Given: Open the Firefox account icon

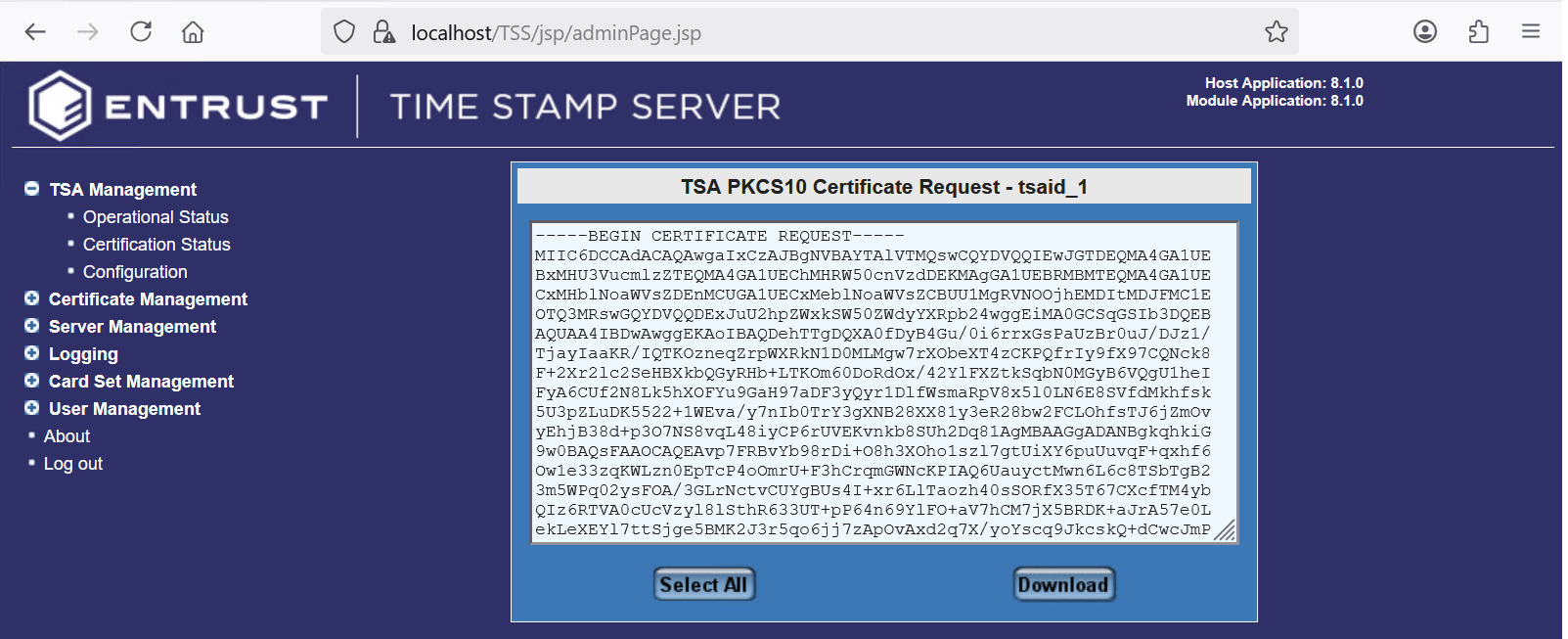Looking at the screenshot, I should [1424, 32].
